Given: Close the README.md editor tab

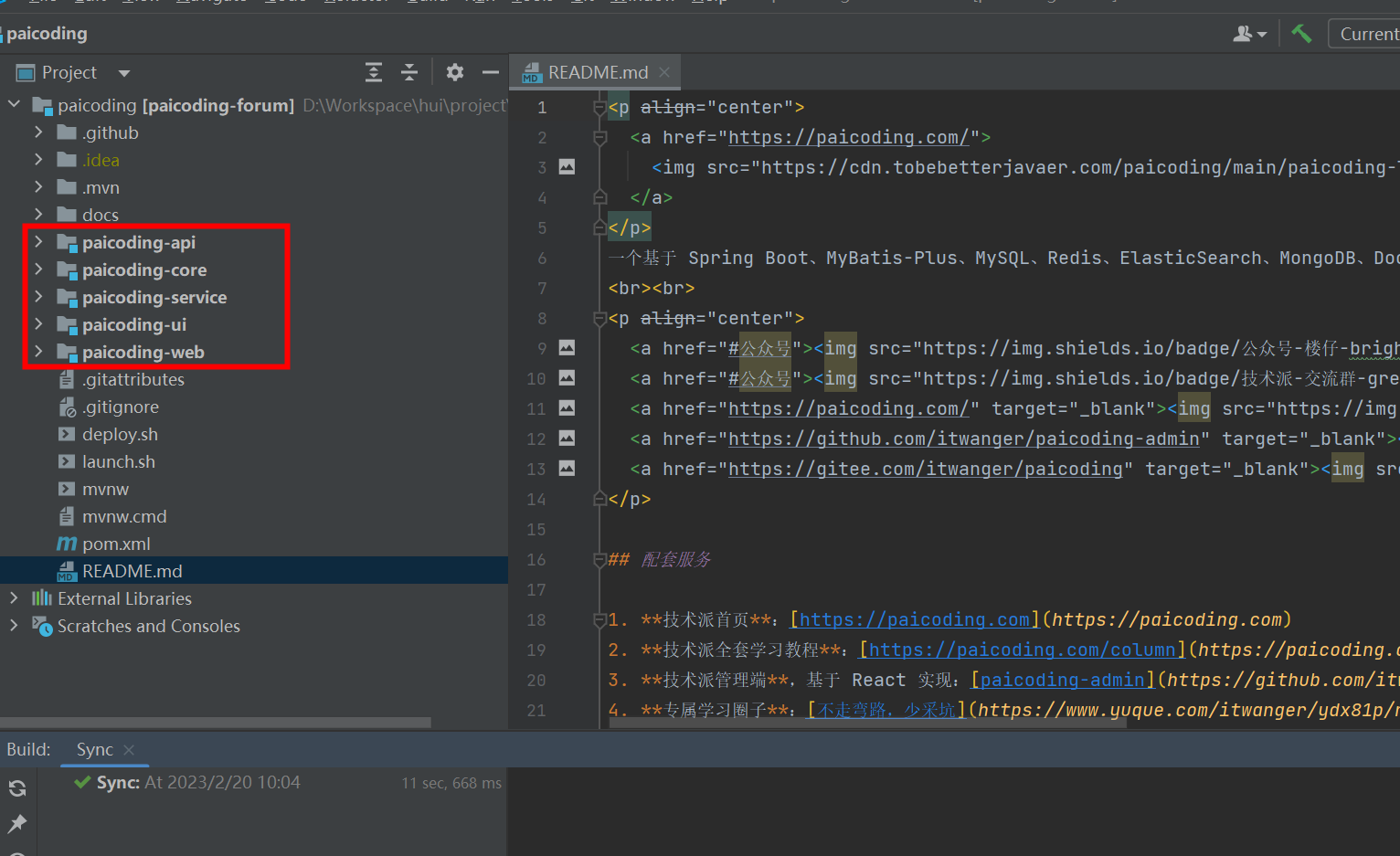Looking at the screenshot, I should (664, 72).
